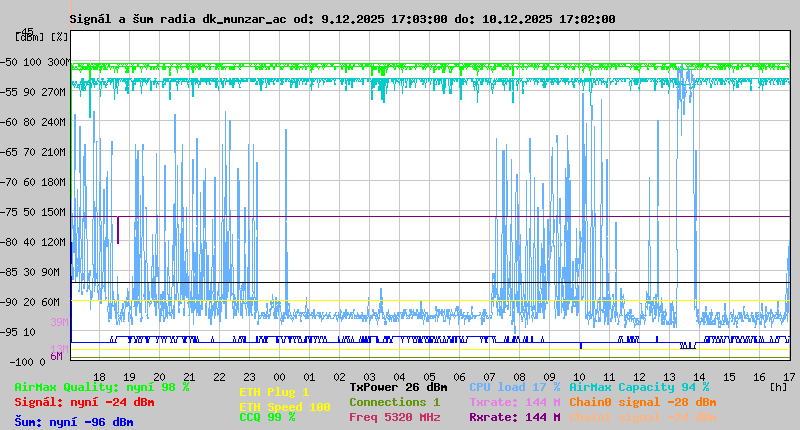Click the Freq 5320 MHz label
Viewport: 800px width, 430px height.
click(394, 417)
